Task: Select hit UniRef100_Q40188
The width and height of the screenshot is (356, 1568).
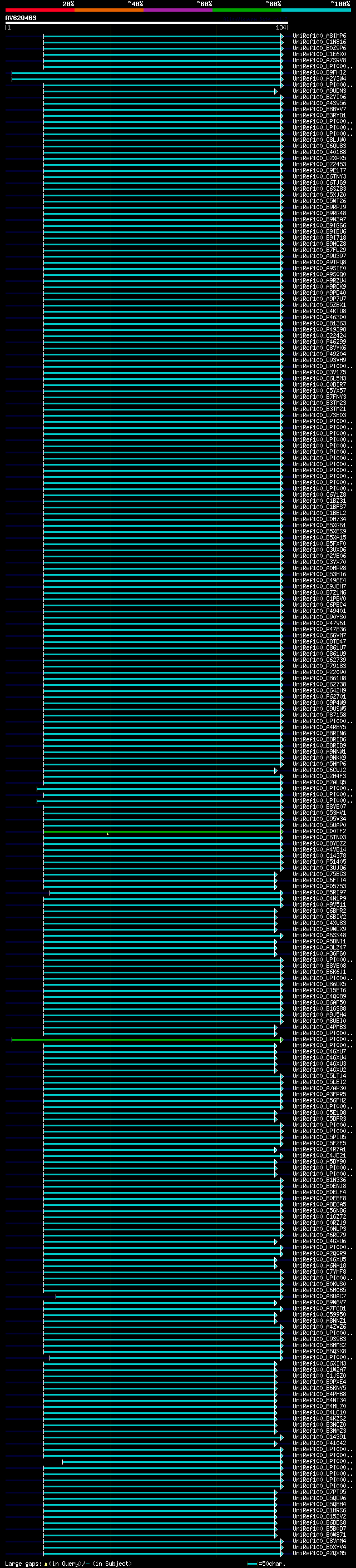Action: (319, 152)
